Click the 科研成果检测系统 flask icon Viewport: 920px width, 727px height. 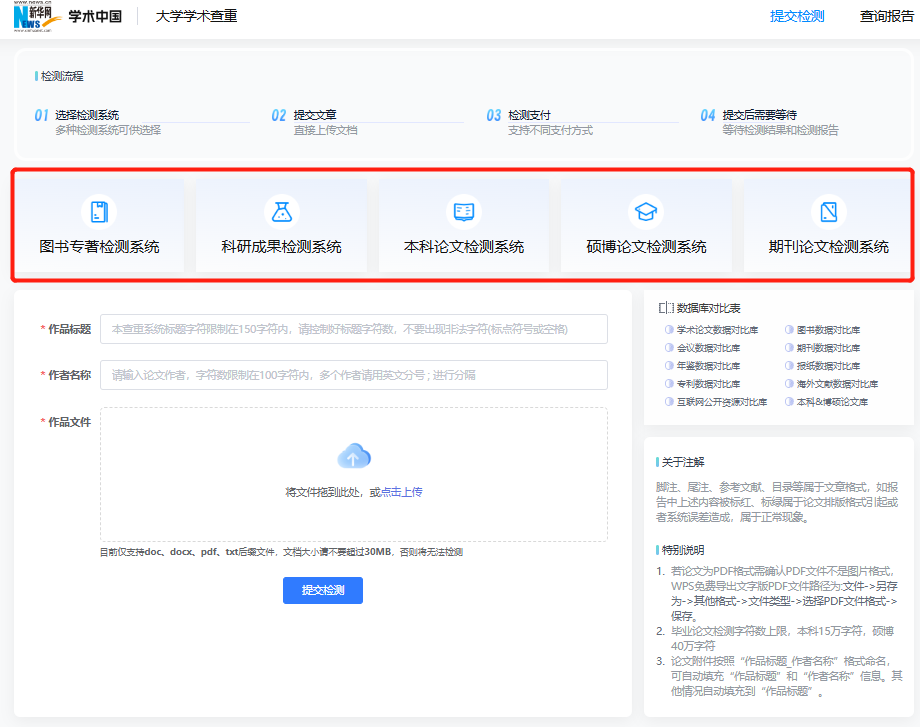[x=281, y=211]
